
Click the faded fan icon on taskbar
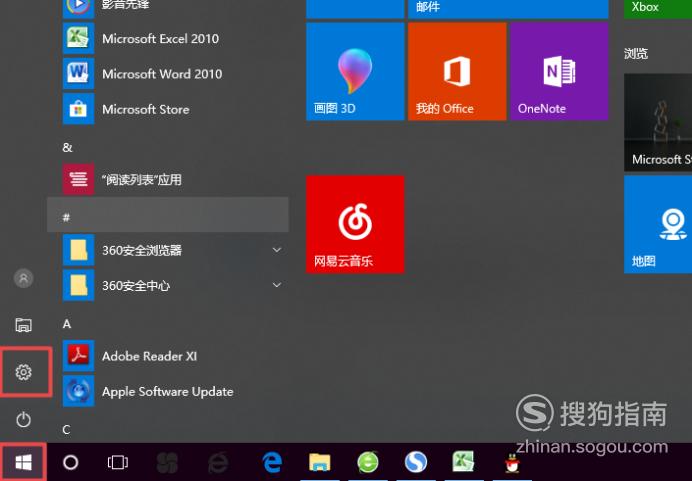point(168,462)
